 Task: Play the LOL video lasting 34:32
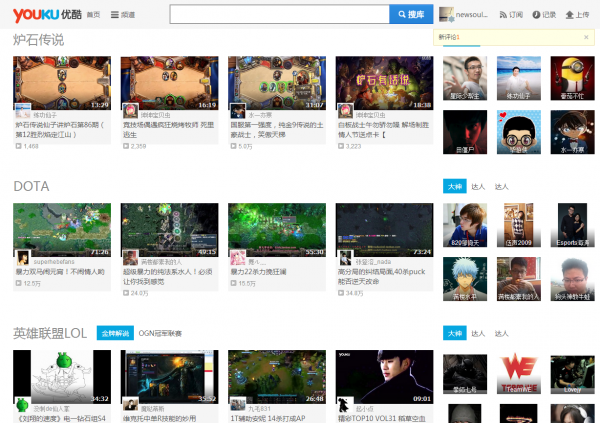point(62,377)
